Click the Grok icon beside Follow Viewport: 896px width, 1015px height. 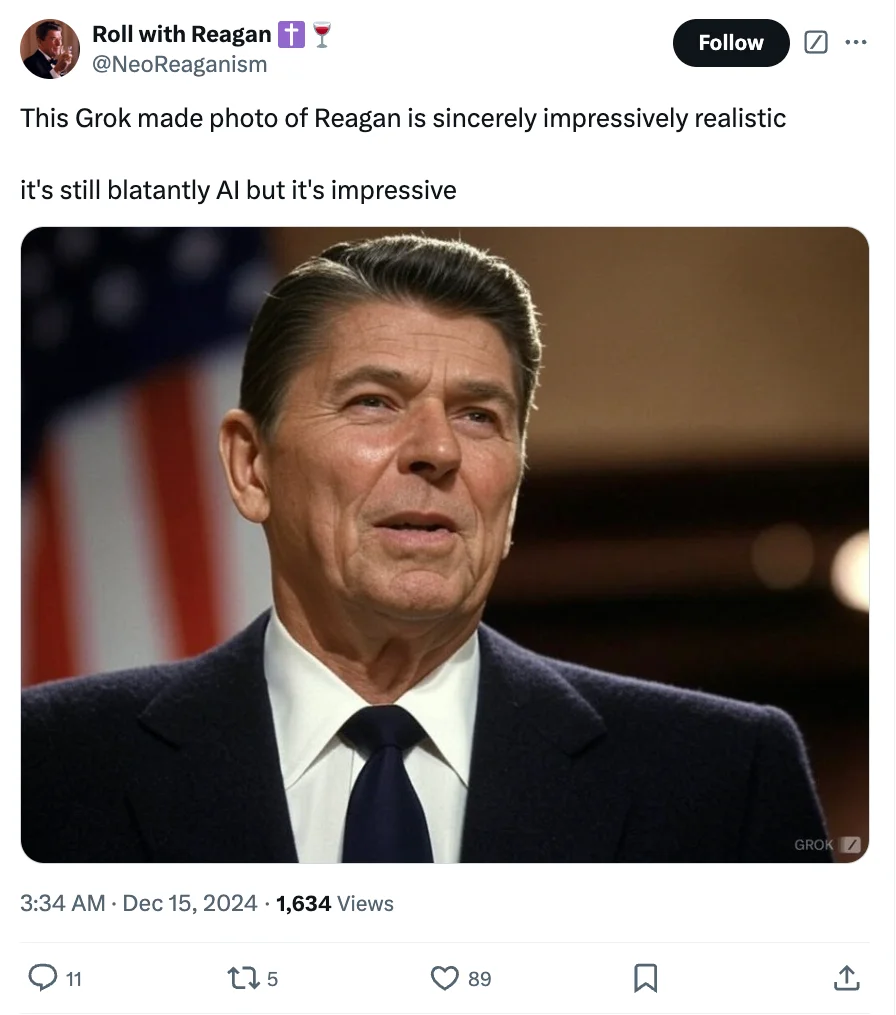pyautogui.click(x=816, y=43)
